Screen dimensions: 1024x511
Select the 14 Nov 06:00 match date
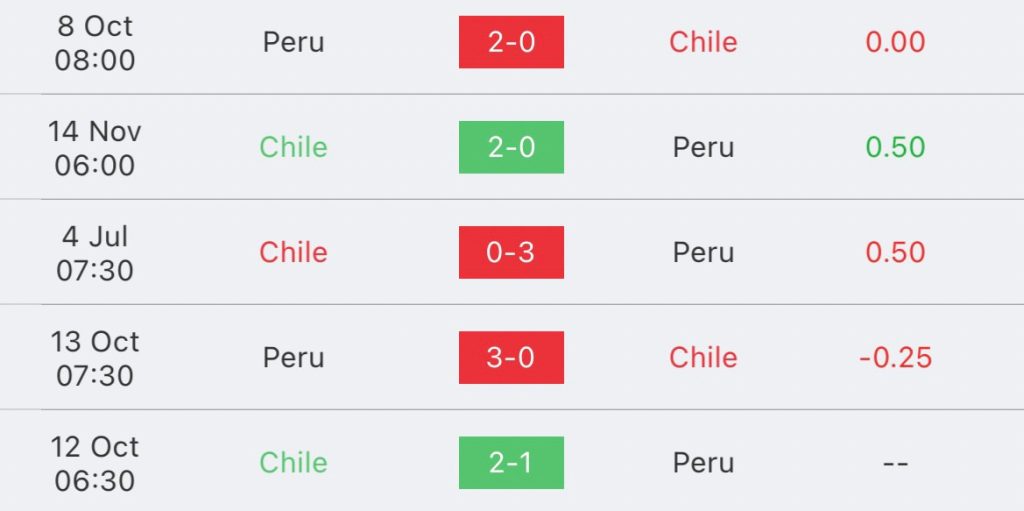point(95,148)
